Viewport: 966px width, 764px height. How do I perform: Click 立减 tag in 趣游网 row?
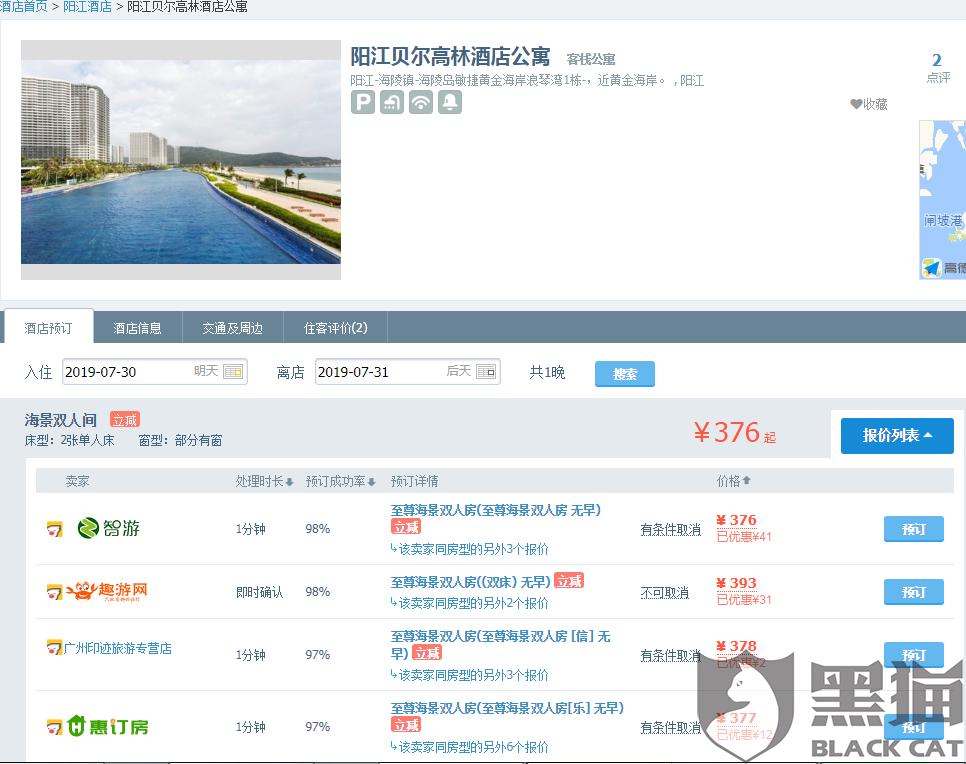(569, 580)
